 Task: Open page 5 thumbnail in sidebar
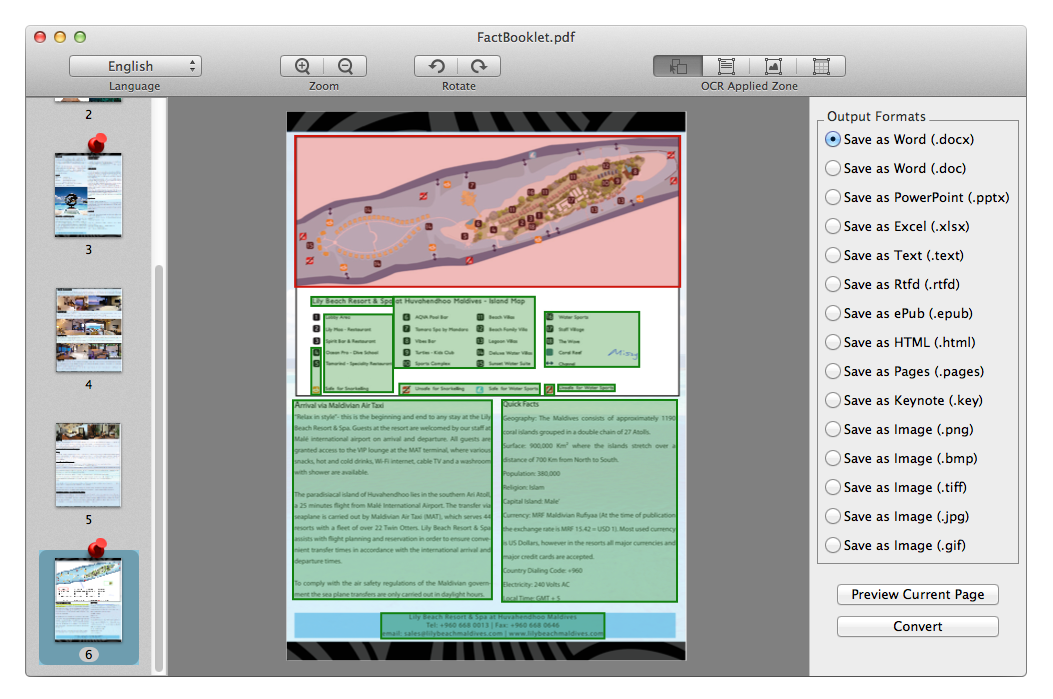click(x=88, y=465)
